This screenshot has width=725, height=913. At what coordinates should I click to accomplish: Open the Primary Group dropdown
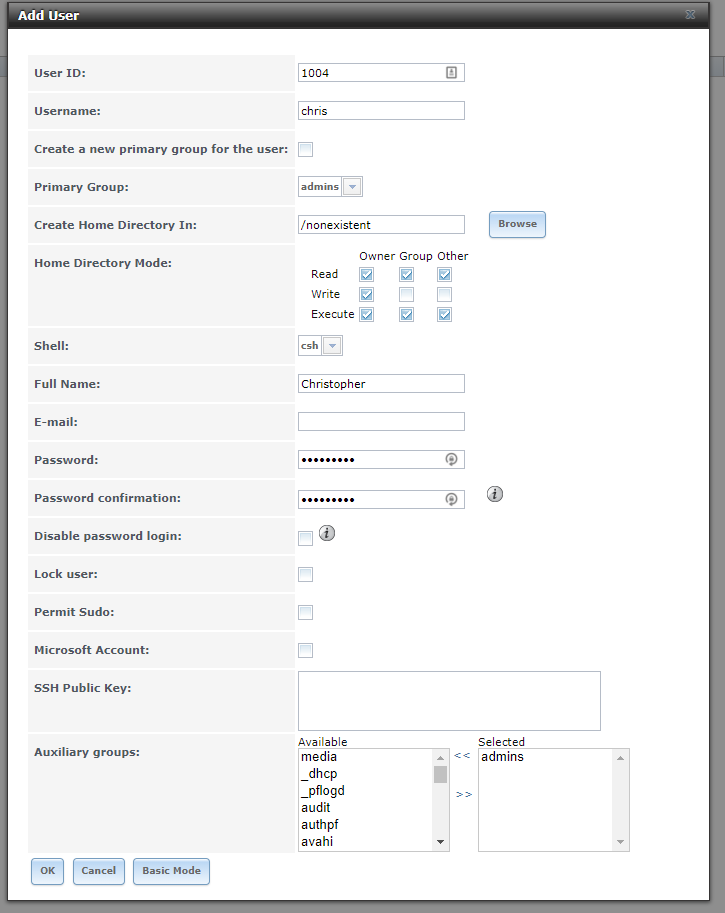(352, 187)
